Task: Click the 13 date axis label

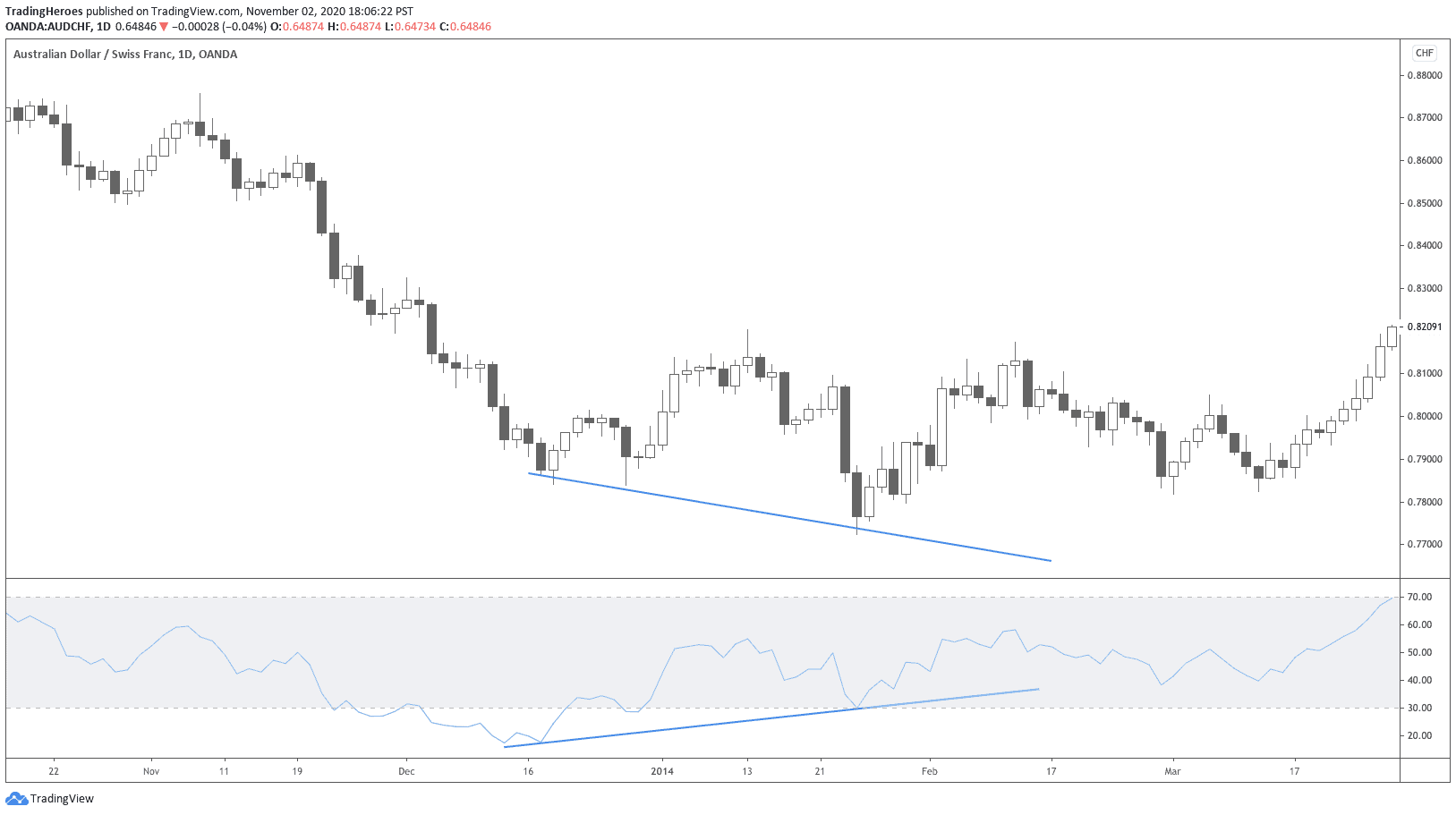Action: point(747,771)
